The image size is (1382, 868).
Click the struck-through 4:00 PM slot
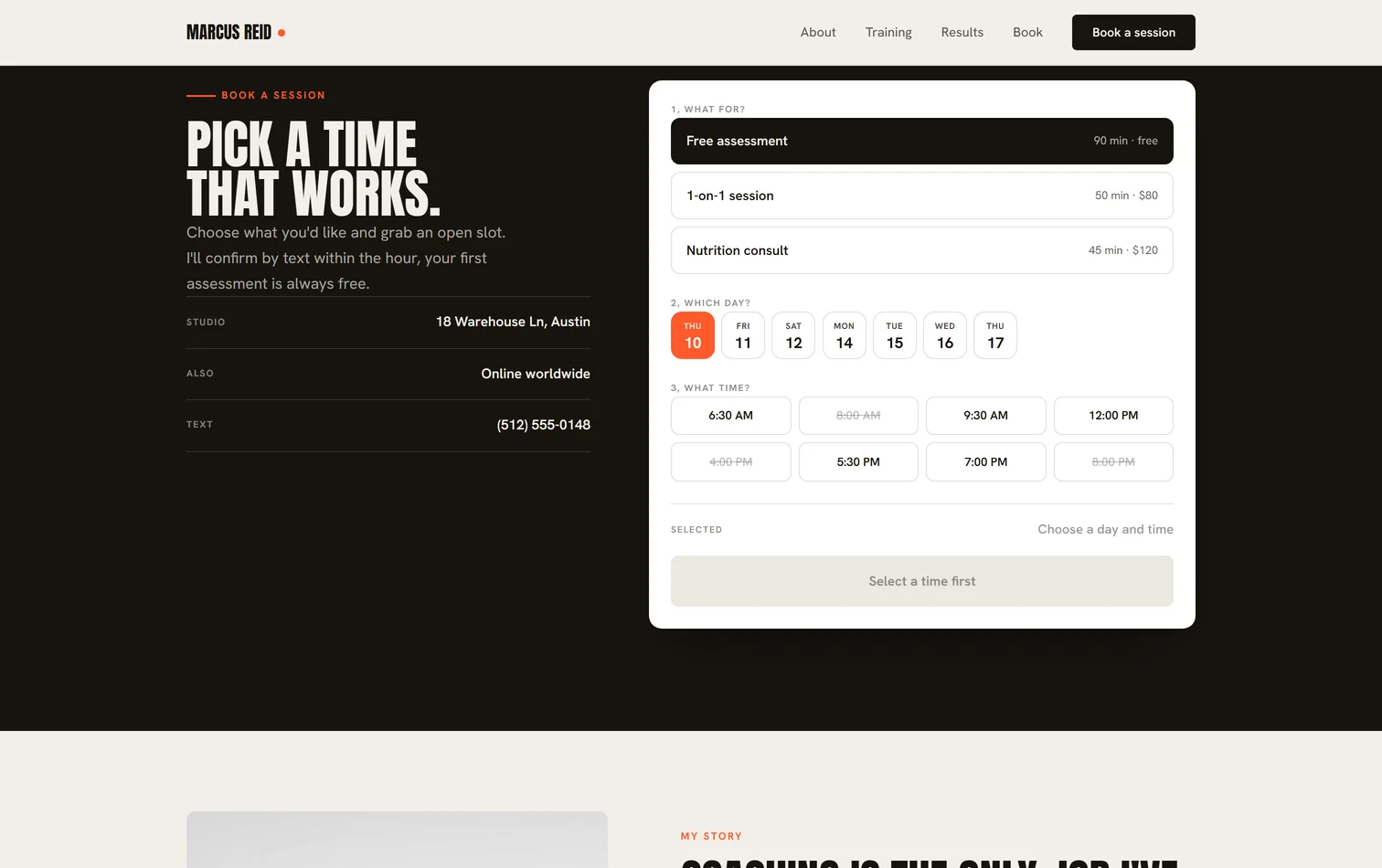click(731, 462)
